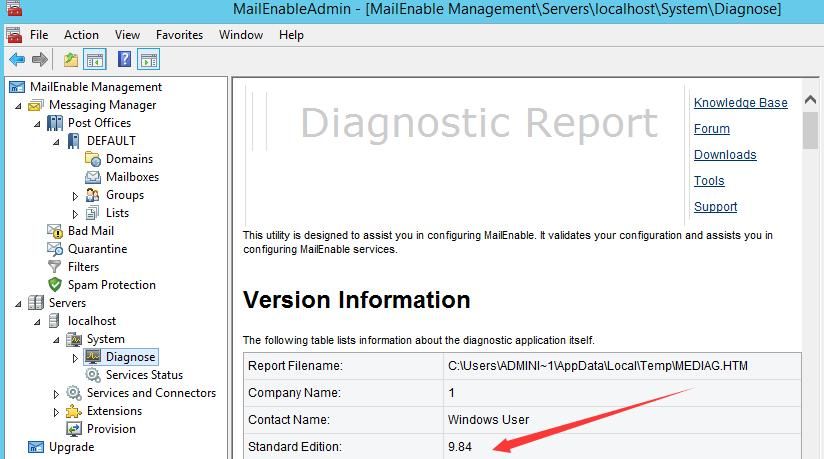
Task: Click the System monitor icon
Action: point(74,339)
